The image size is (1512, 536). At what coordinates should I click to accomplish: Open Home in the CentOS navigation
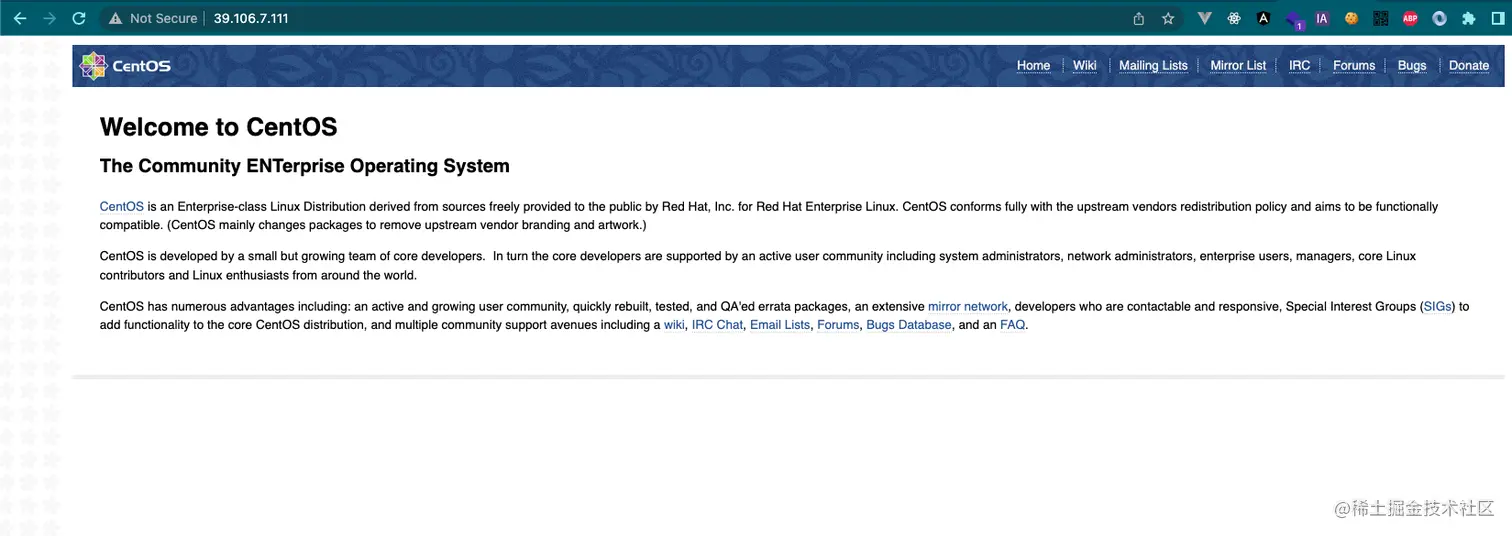point(1033,66)
